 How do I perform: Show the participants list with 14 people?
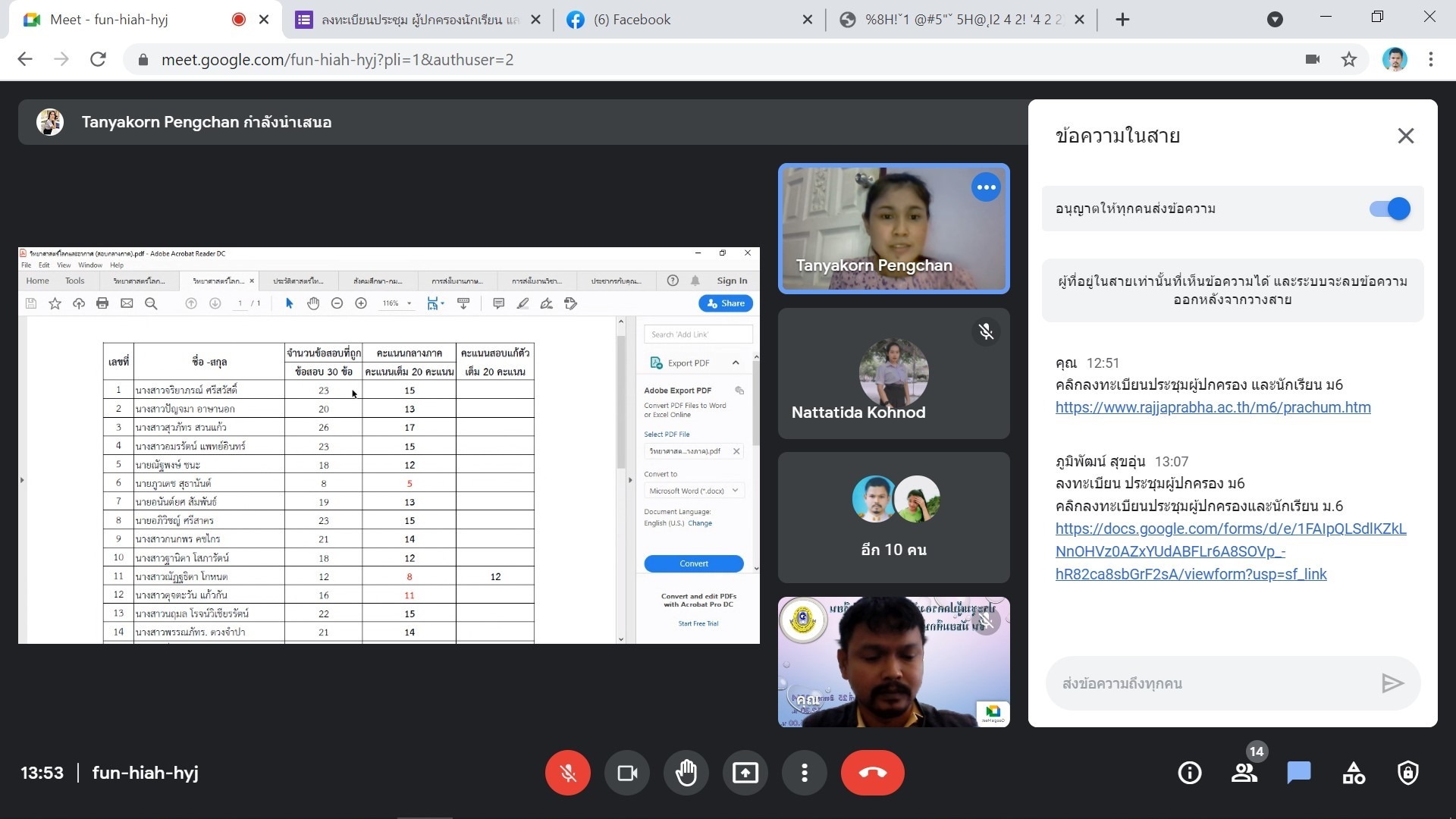(1244, 773)
